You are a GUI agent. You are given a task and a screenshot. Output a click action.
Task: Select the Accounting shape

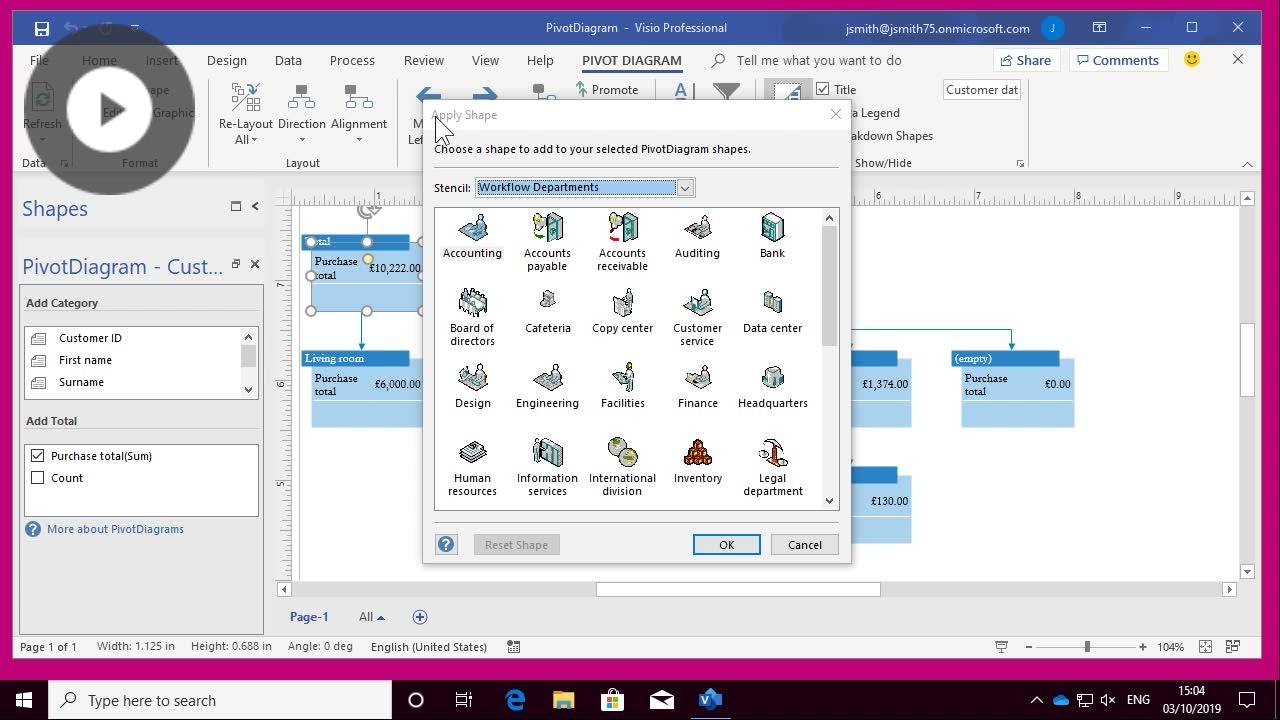coord(472,235)
